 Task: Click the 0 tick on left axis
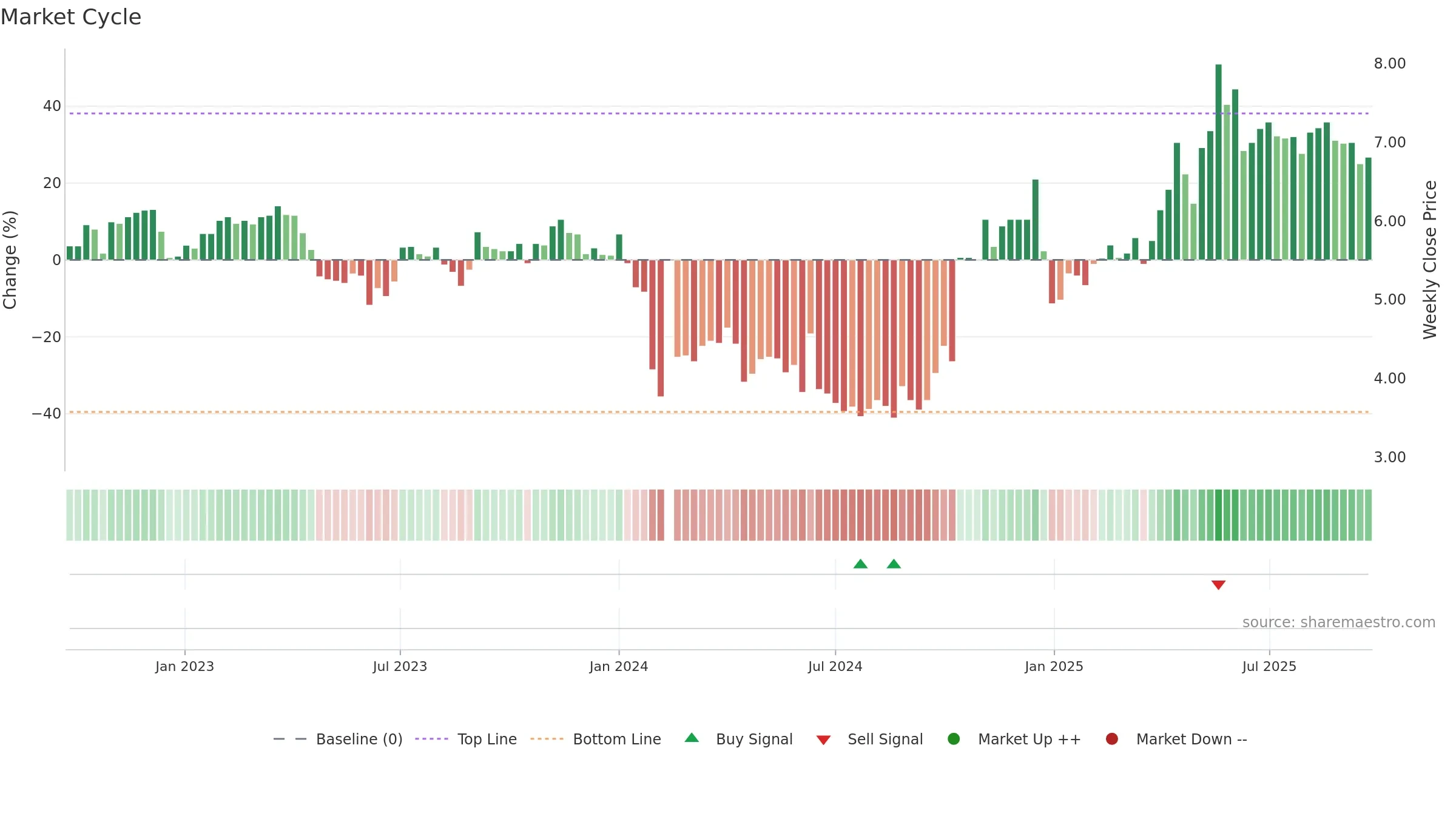pyautogui.click(x=57, y=260)
